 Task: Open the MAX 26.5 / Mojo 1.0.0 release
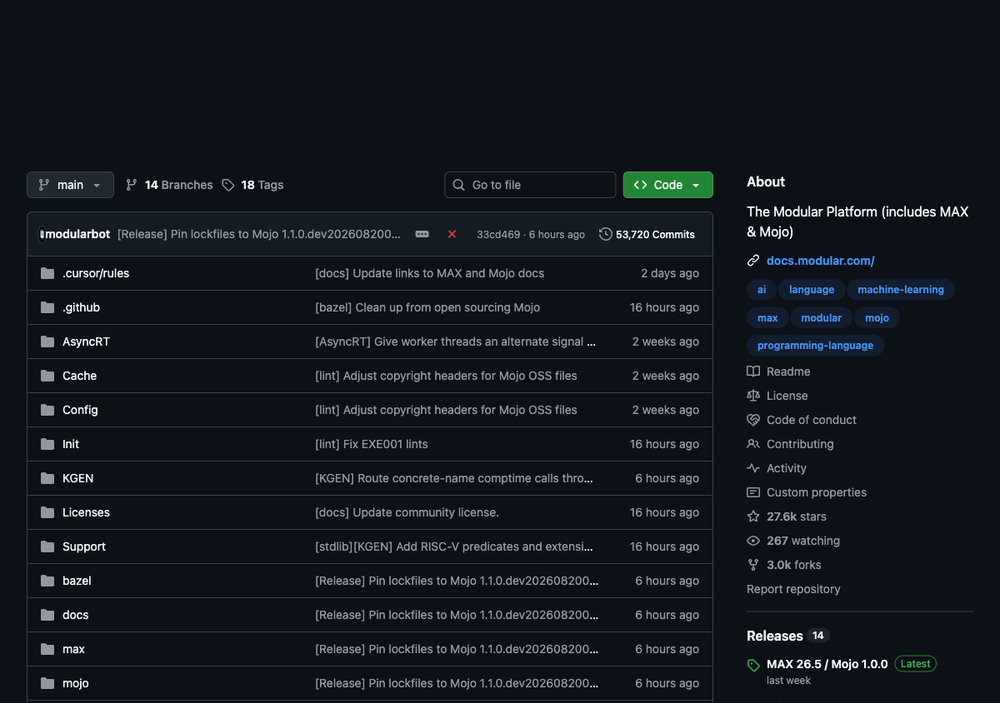827,664
